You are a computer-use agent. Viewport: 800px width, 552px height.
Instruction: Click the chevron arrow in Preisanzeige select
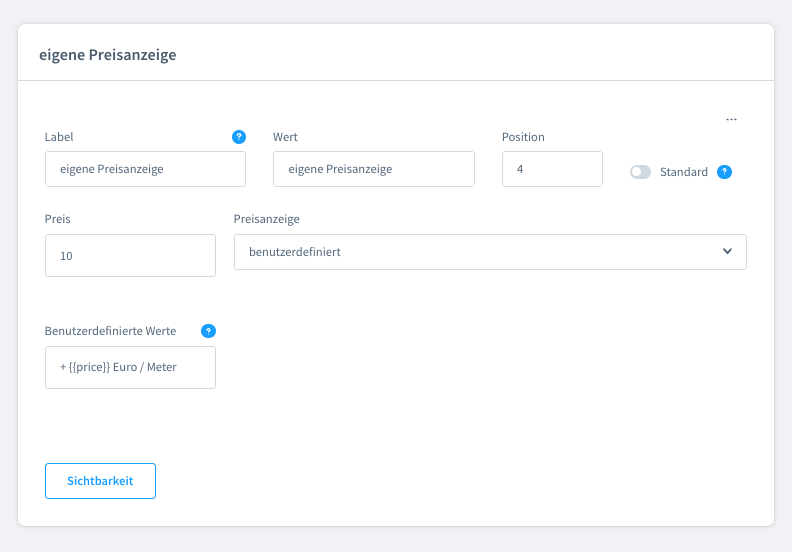pyautogui.click(x=727, y=252)
